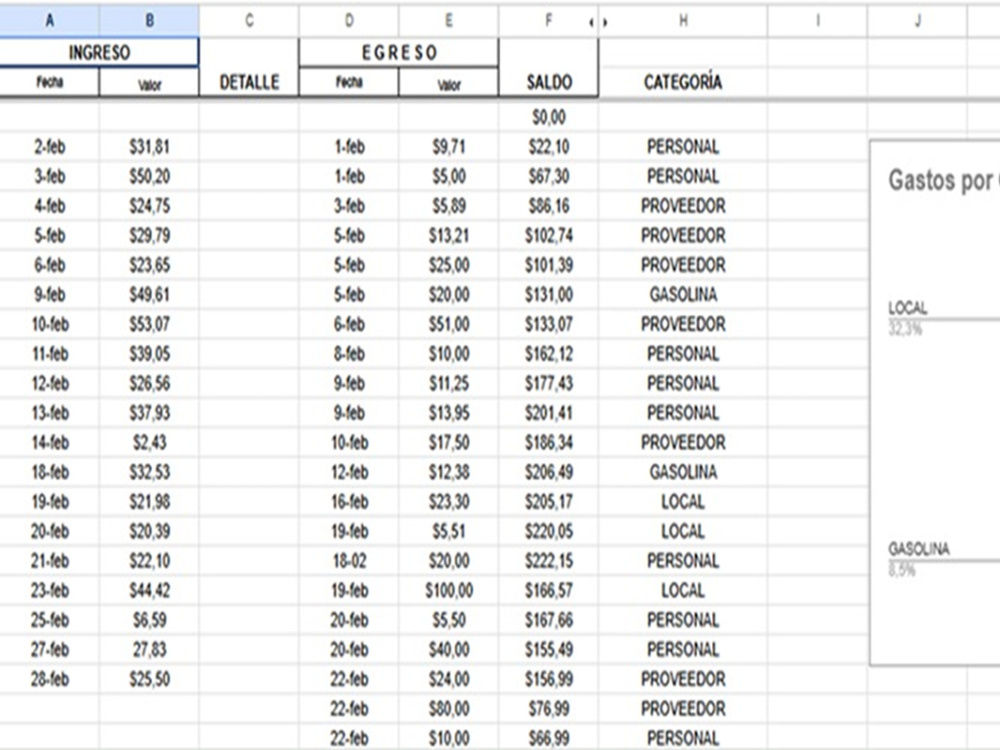Select ingreso value $24,75
This screenshot has height=750, width=1000.
149,206
